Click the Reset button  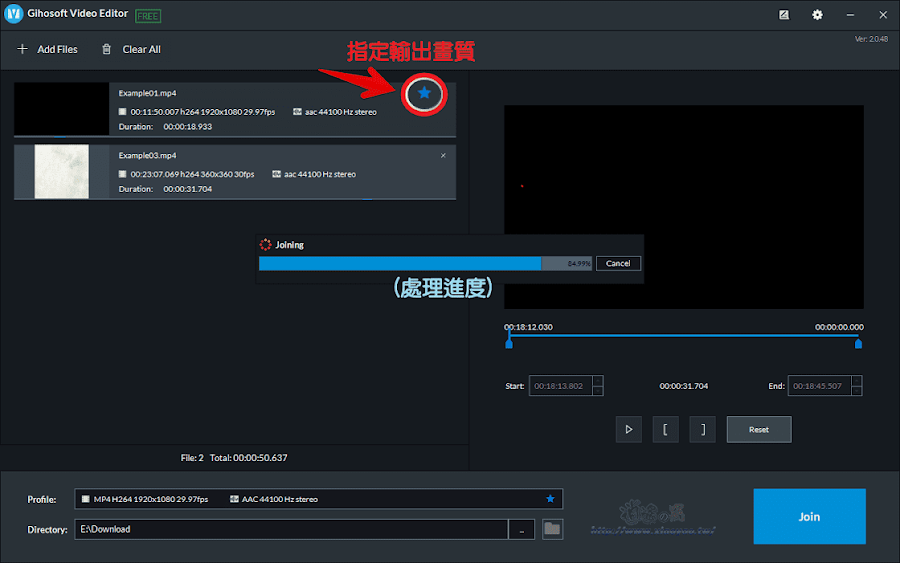(759, 429)
